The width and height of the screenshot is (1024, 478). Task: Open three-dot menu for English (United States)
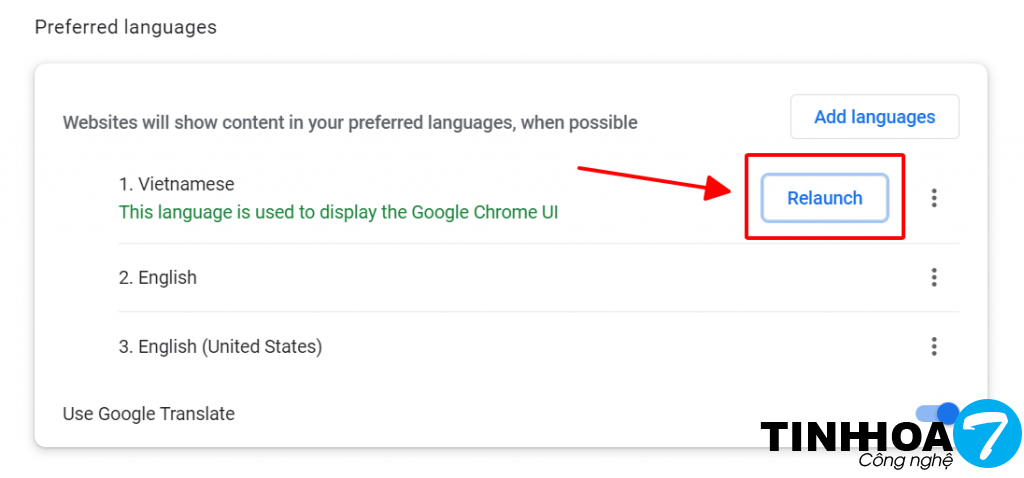[x=934, y=347]
